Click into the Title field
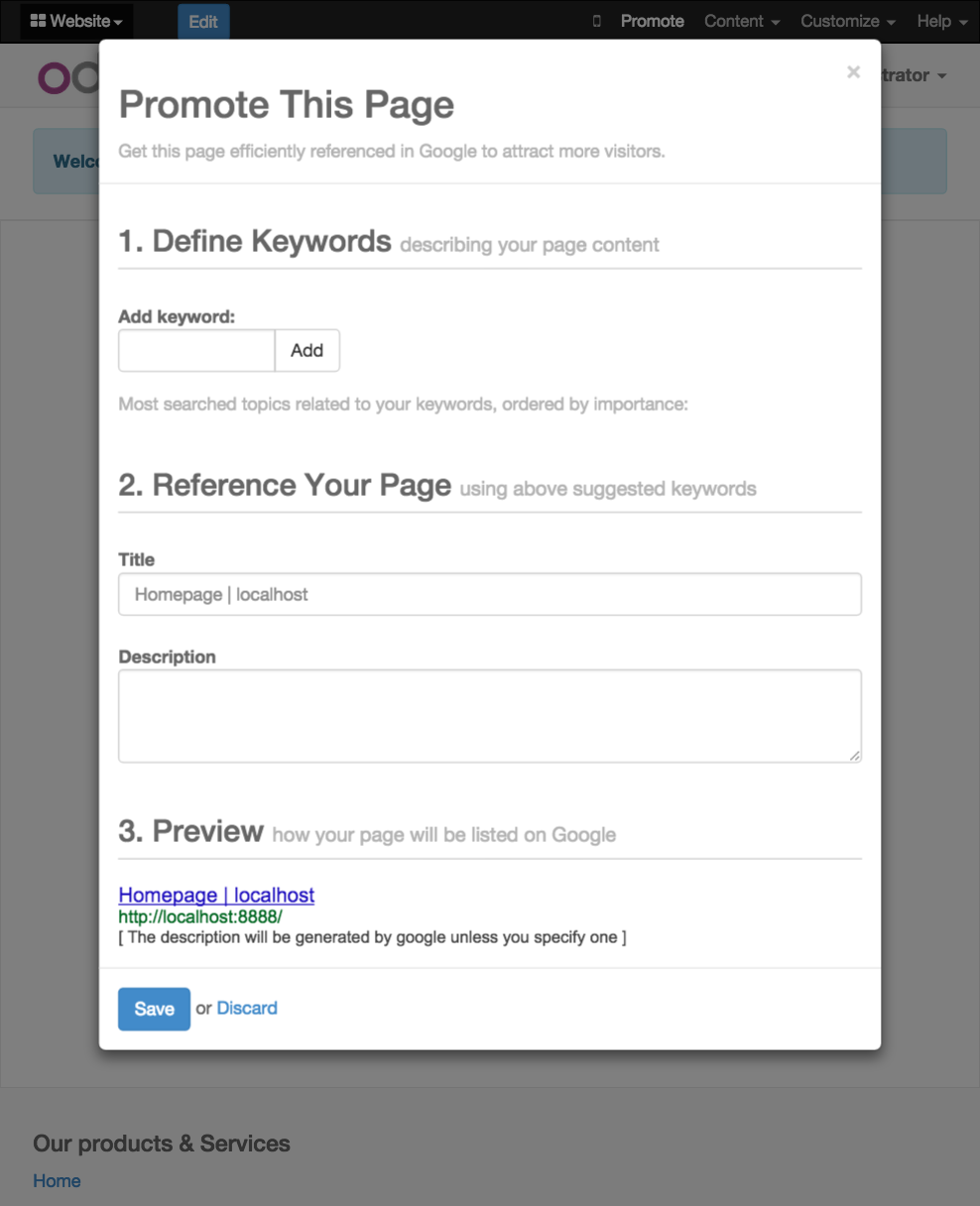Screen dimensions: 980x1206 (x=490, y=594)
